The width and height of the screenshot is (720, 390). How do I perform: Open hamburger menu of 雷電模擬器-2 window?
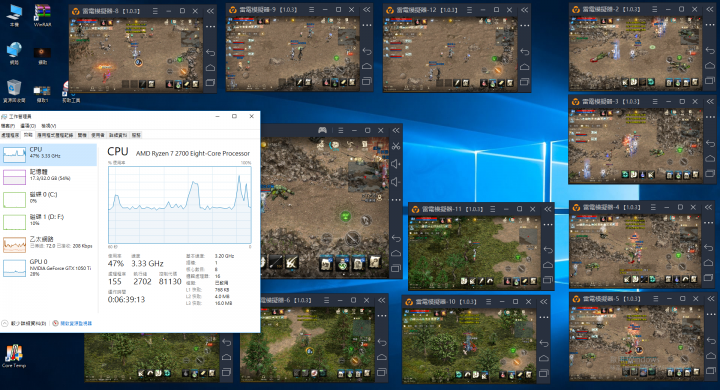(654, 9)
